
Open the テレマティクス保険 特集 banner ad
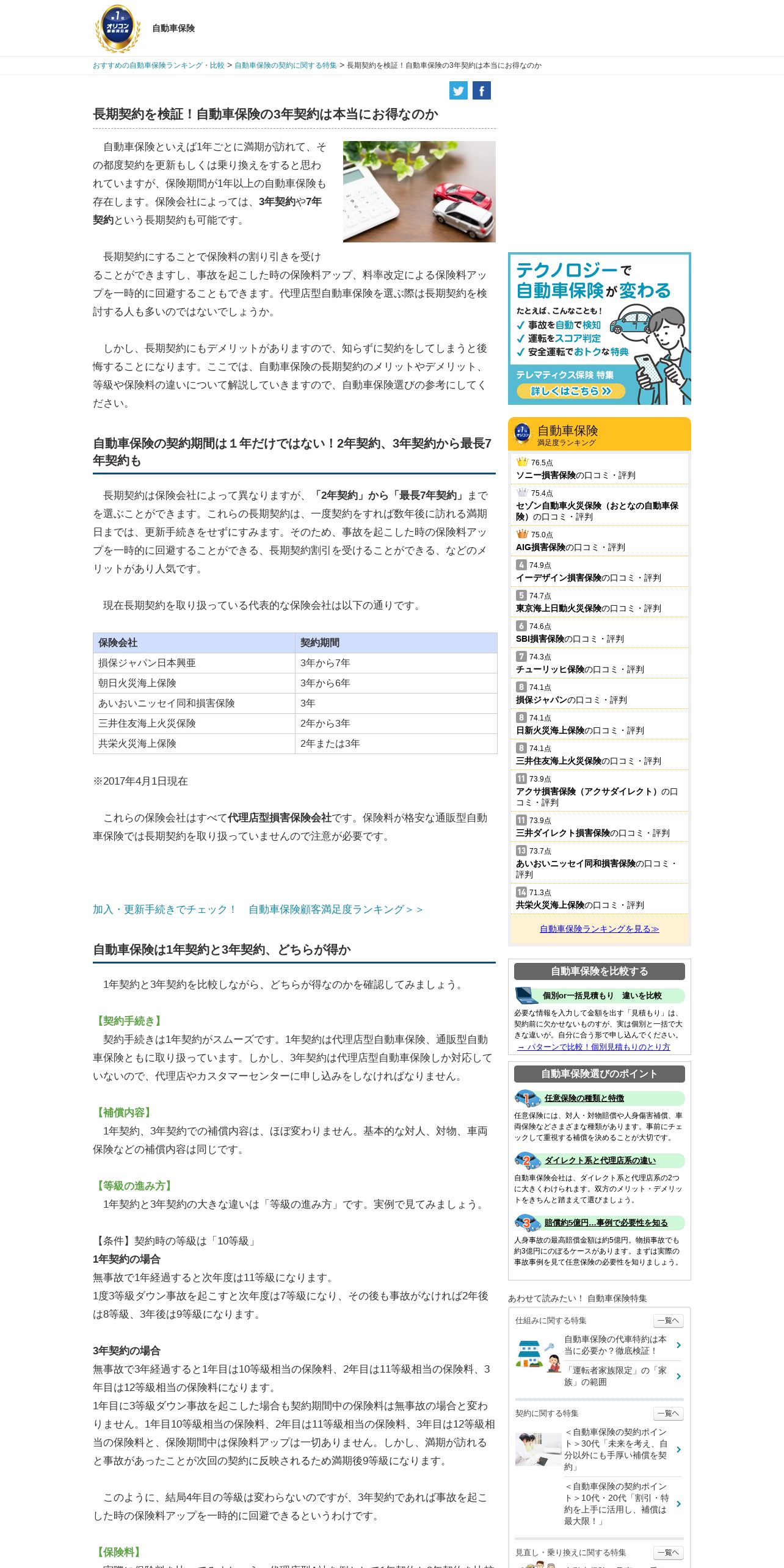(600, 328)
